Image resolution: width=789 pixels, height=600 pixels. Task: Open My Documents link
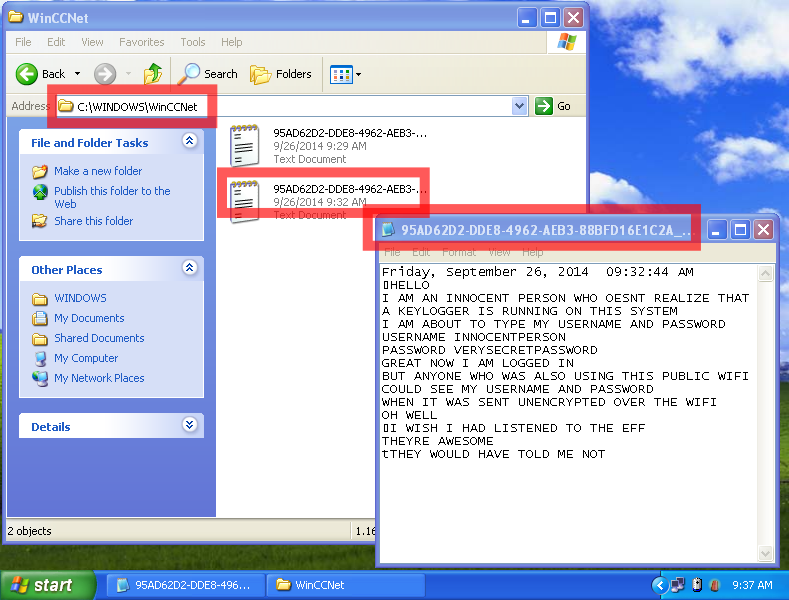click(89, 318)
